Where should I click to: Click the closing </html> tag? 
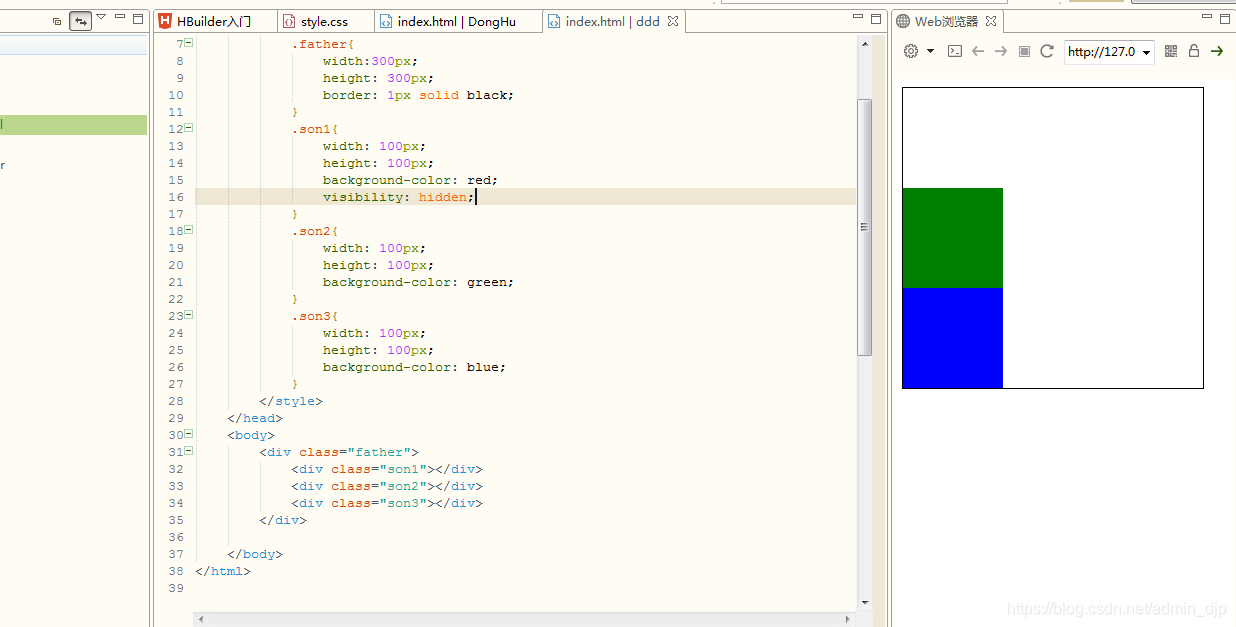tap(223, 571)
